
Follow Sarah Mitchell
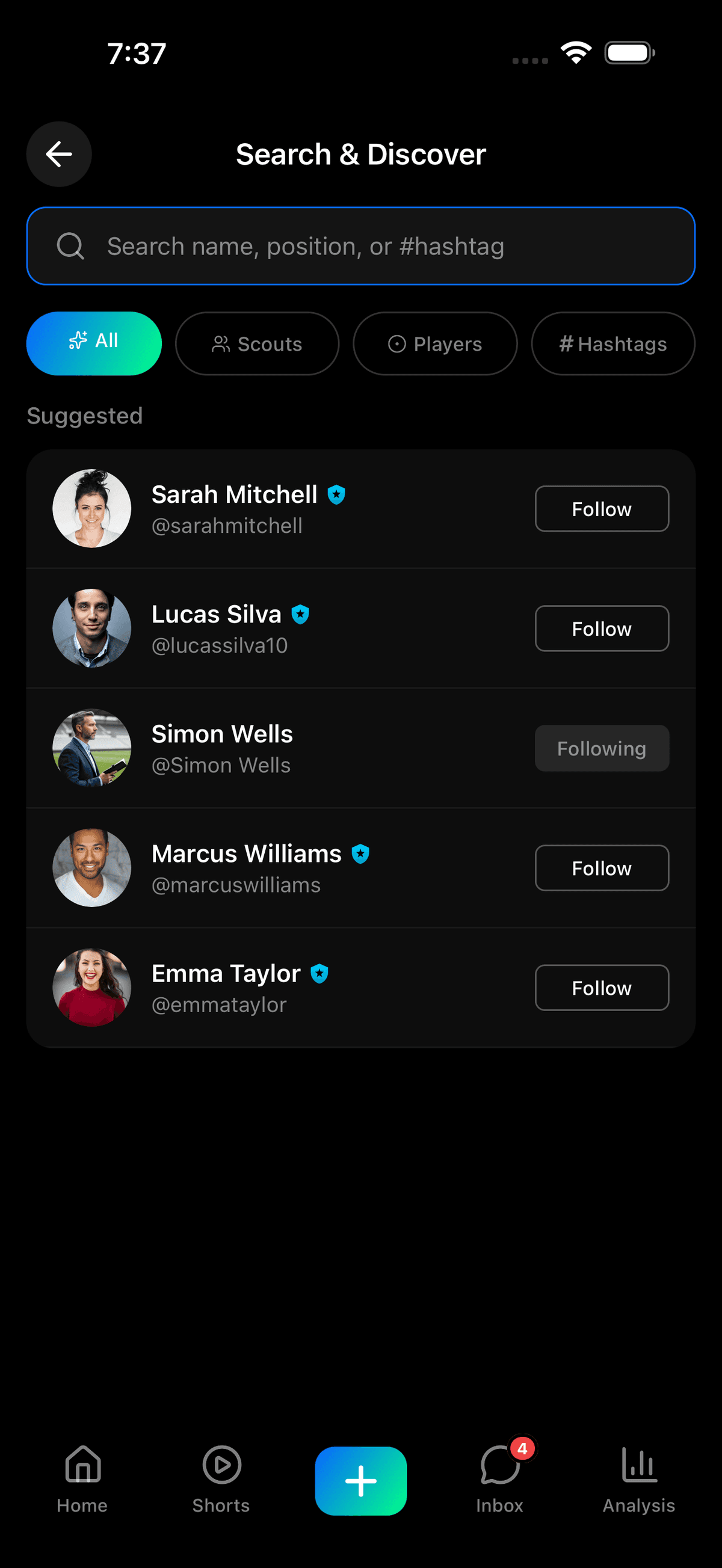[x=602, y=509]
